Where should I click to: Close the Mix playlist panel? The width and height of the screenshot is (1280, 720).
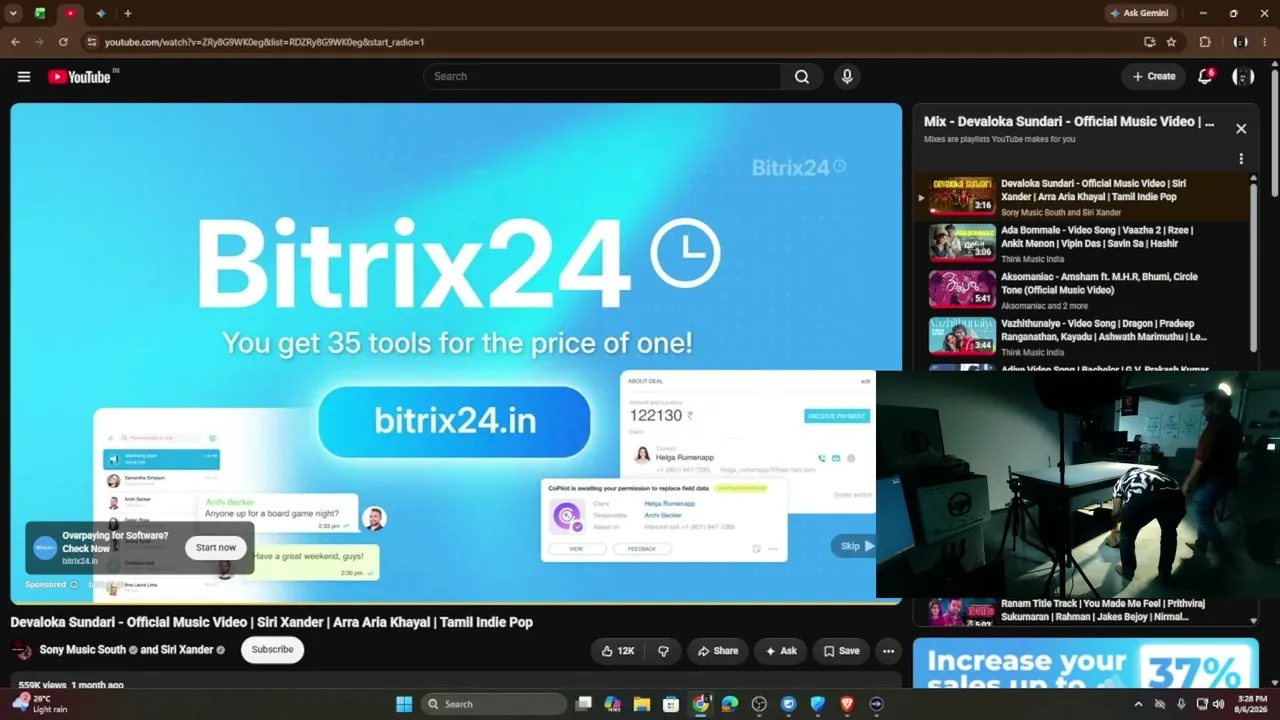click(x=1241, y=129)
